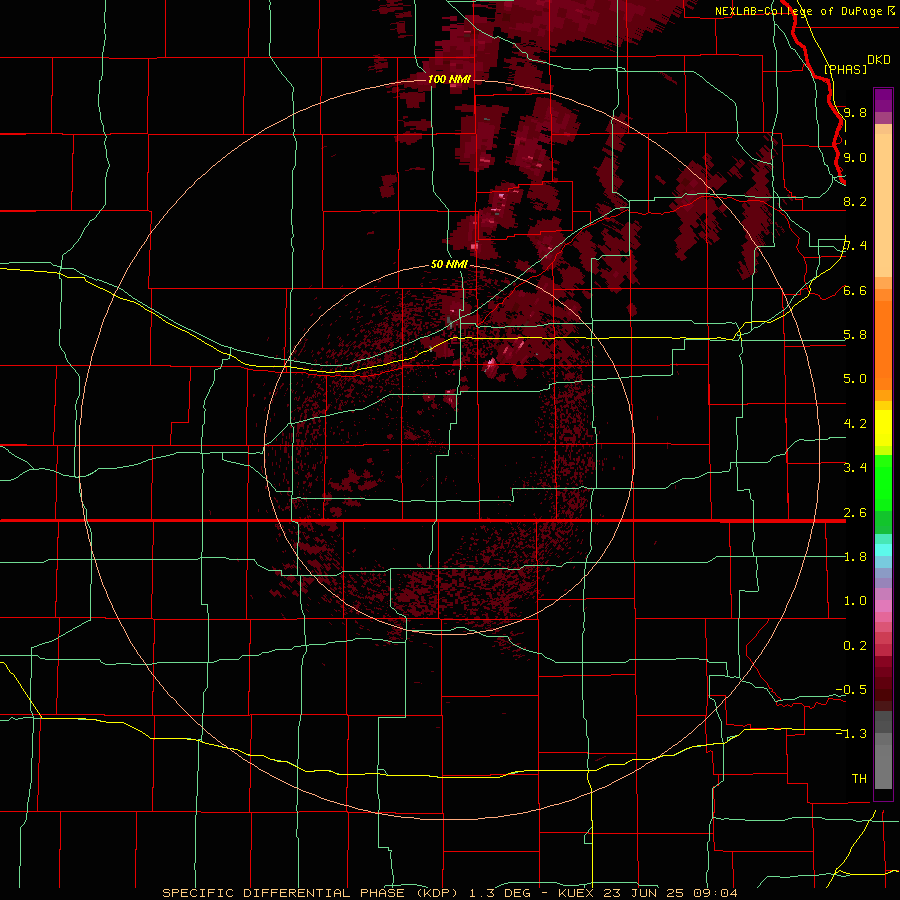The width and height of the screenshot is (900, 900).
Task: Click the DKD unit label
Action: 879,60
